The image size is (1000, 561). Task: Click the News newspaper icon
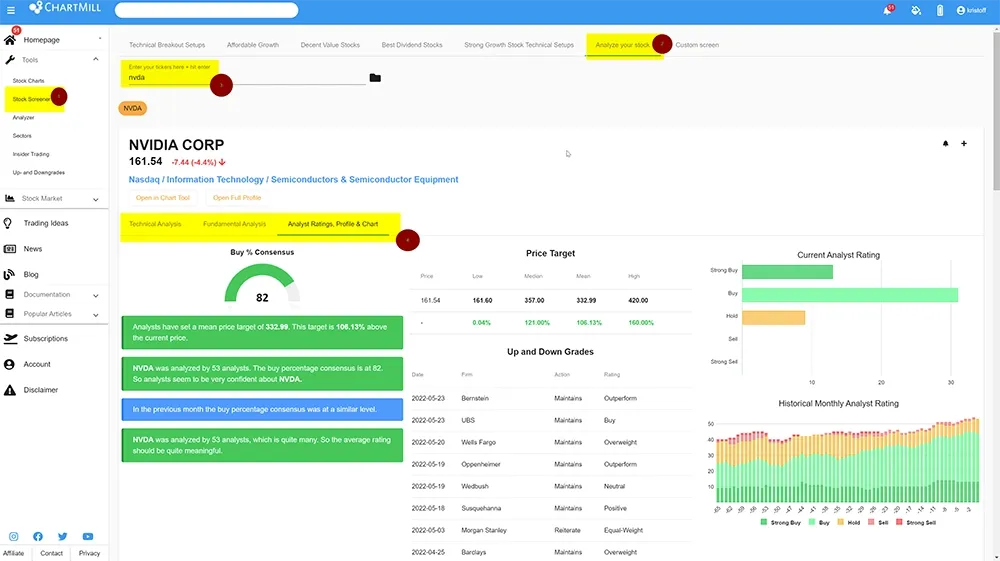tap(10, 249)
